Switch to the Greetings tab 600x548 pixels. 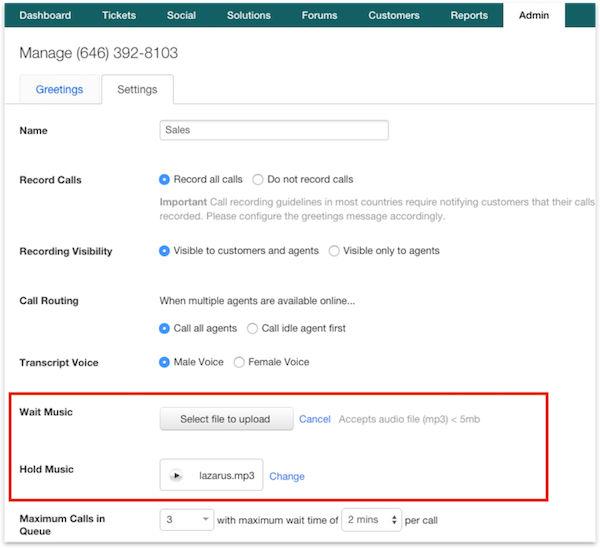pyautogui.click(x=59, y=89)
